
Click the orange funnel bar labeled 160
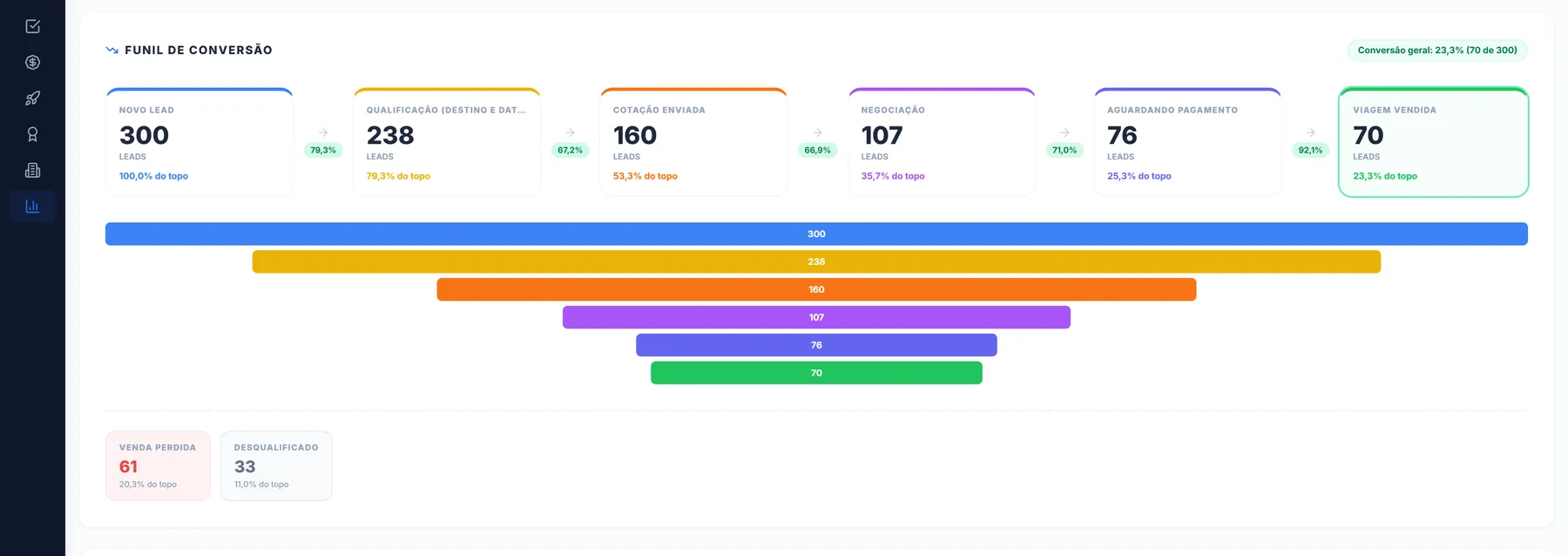(816, 289)
